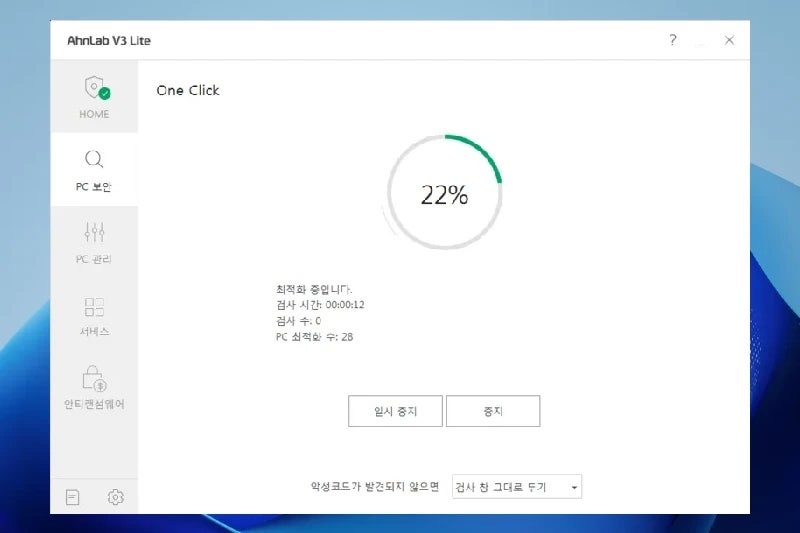The height and width of the screenshot is (533, 800).
Task: Click the 검사 수: 0 text
Action: (x=298, y=321)
